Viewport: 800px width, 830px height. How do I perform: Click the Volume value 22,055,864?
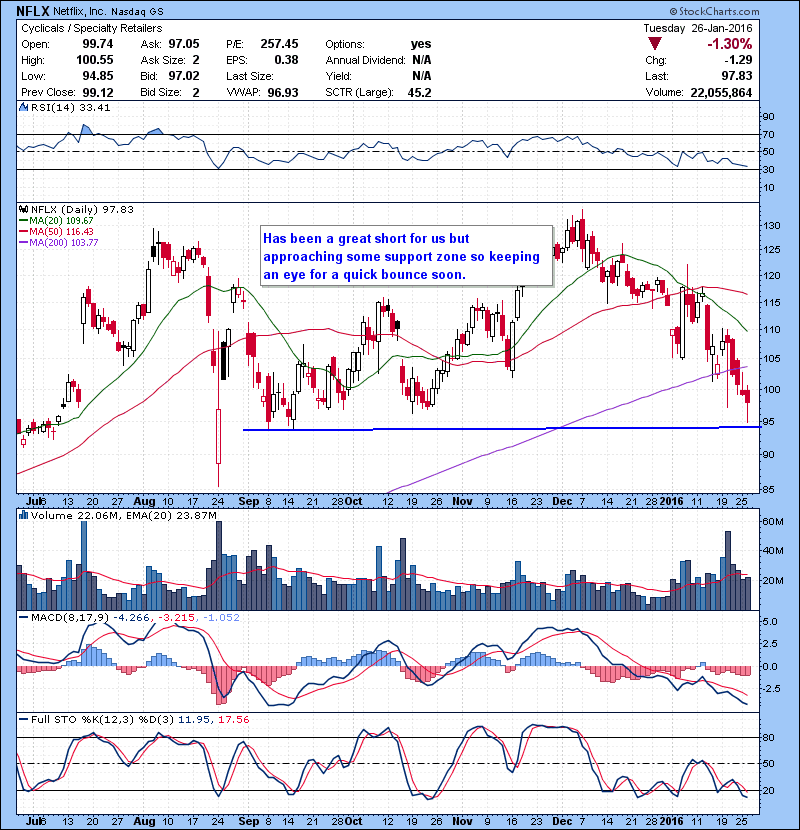721,93
